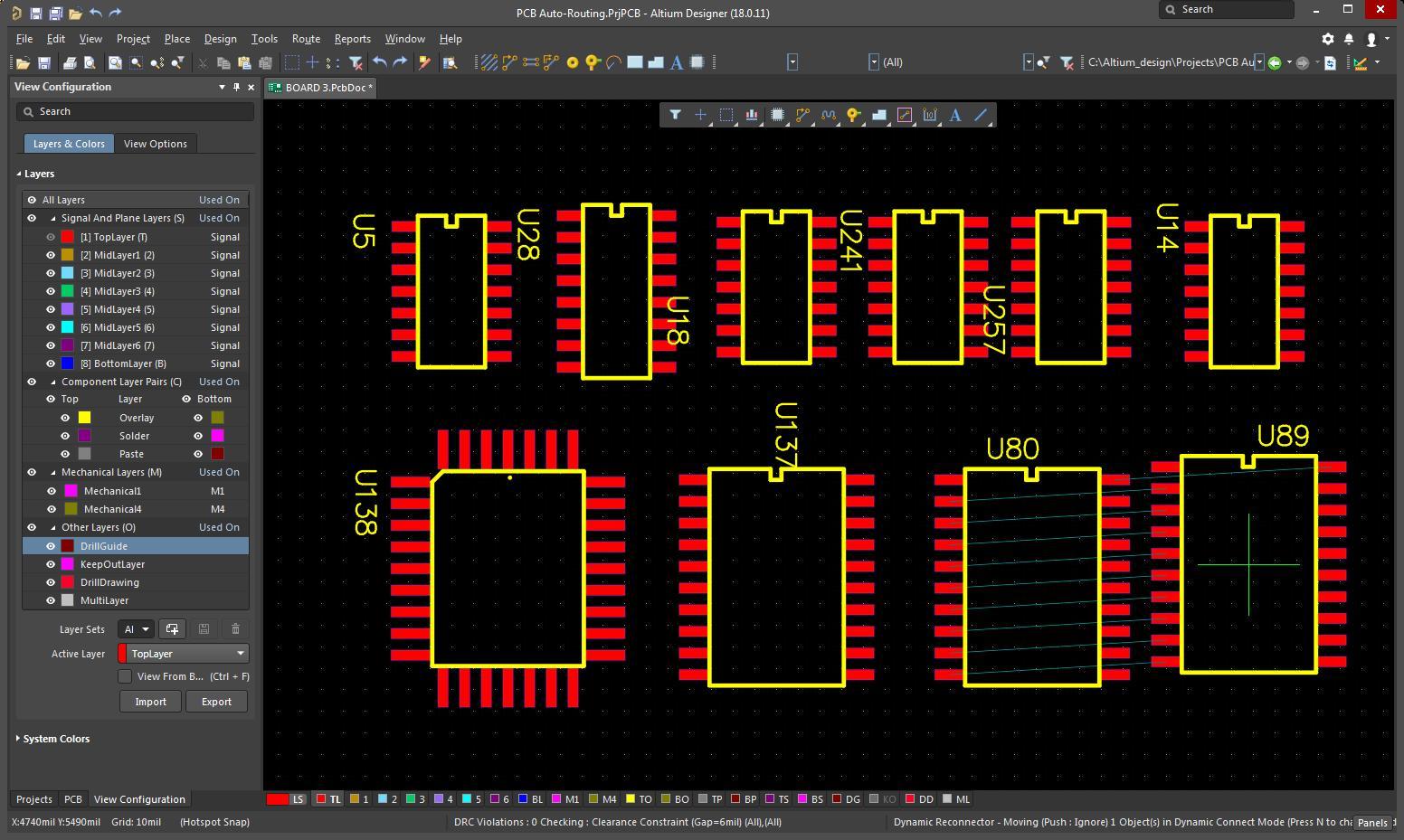Click the Place Arc icon in main toolbar
The height and width of the screenshot is (840, 1404).
[613, 62]
